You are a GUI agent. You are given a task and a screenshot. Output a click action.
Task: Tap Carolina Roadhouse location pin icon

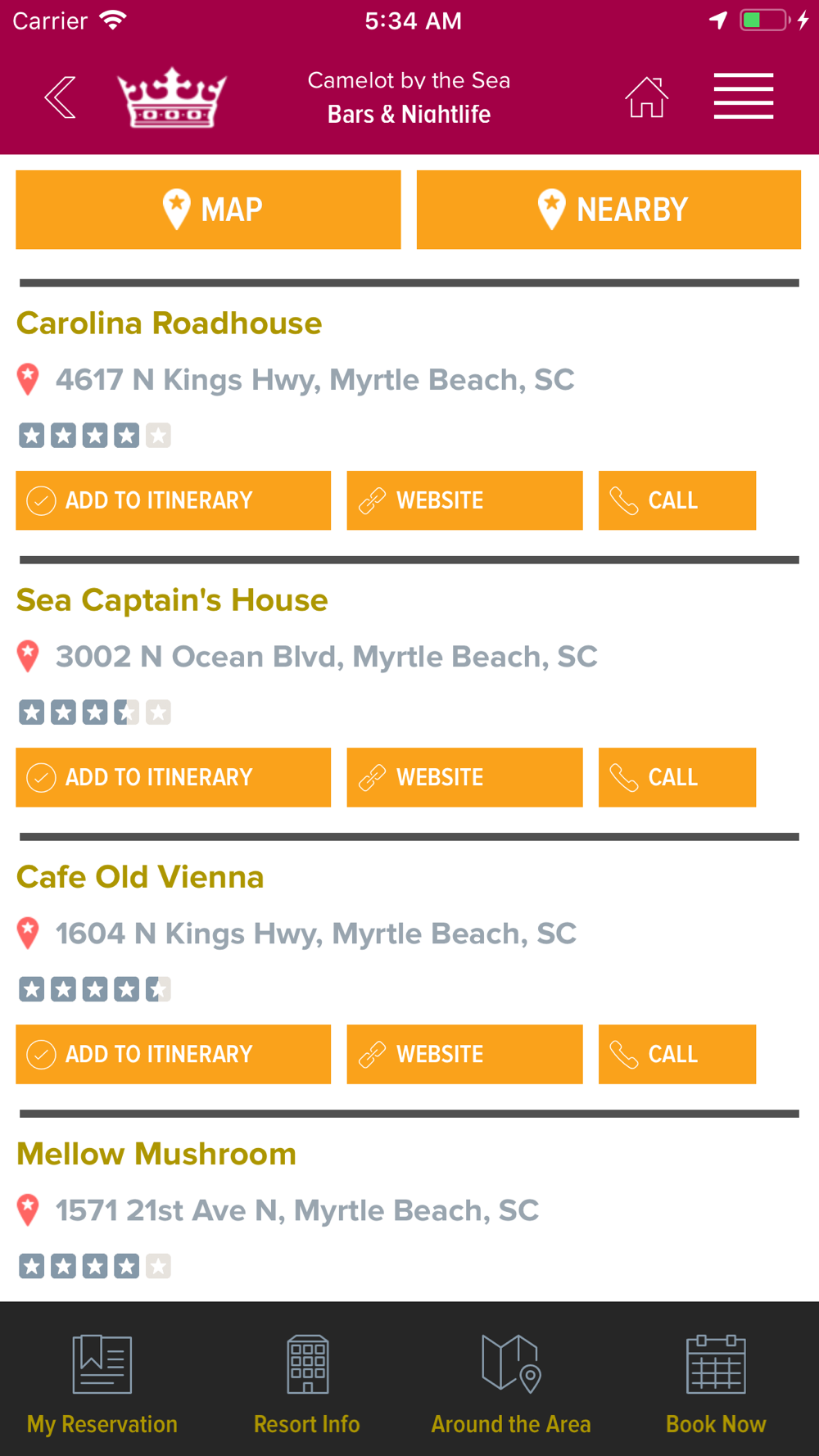tap(28, 379)
